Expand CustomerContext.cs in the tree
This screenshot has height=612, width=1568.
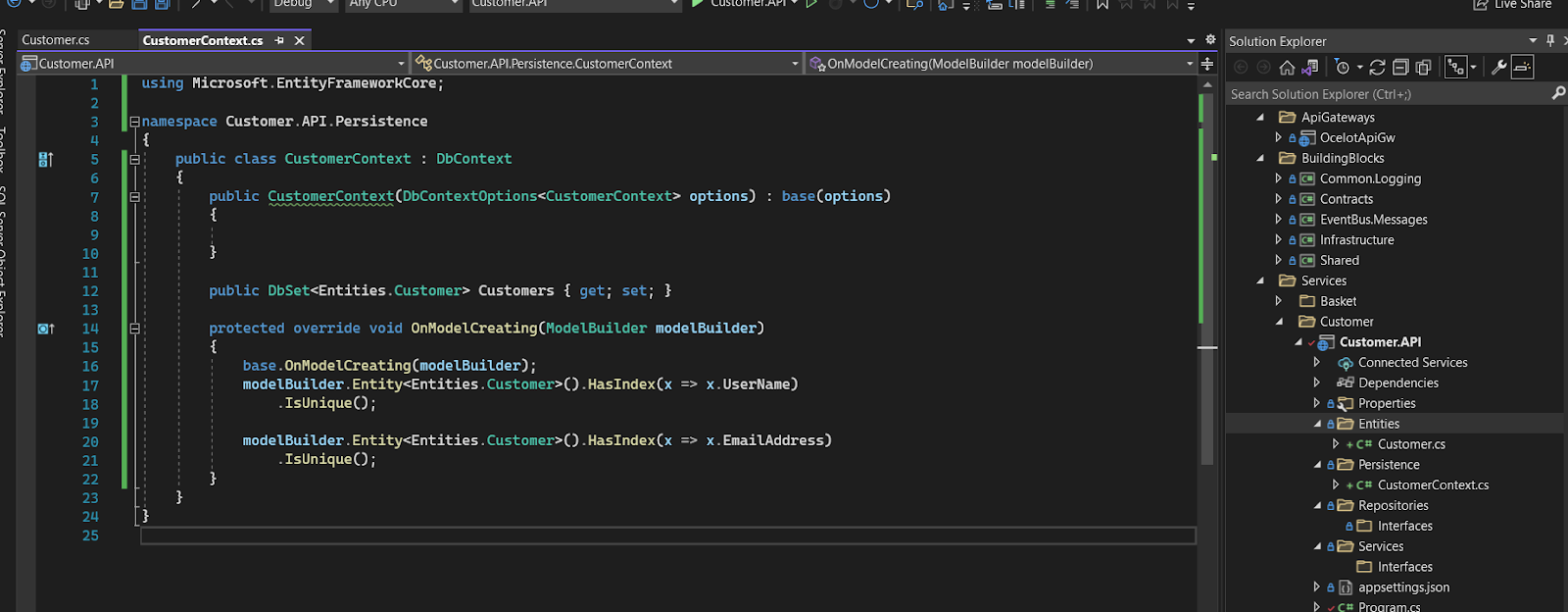coord(1336,485)
